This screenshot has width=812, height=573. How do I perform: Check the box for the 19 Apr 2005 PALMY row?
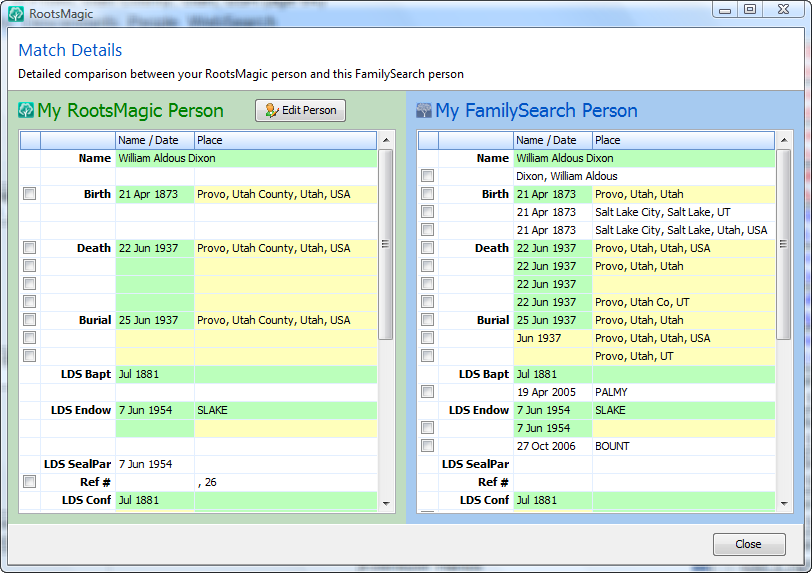tap(427, 392)
